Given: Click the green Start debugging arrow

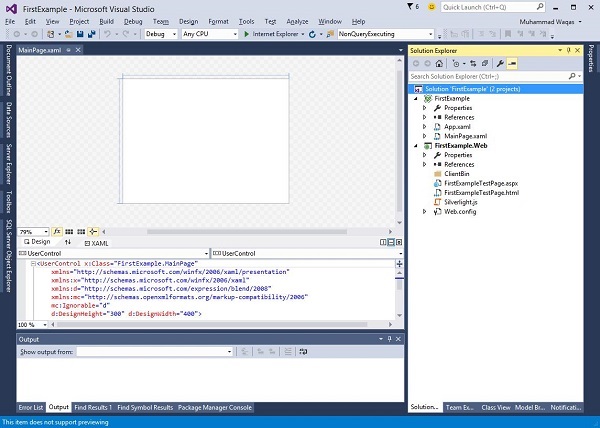Looking at the screenshot, I should pyautogui.click(x=248, y=34).
